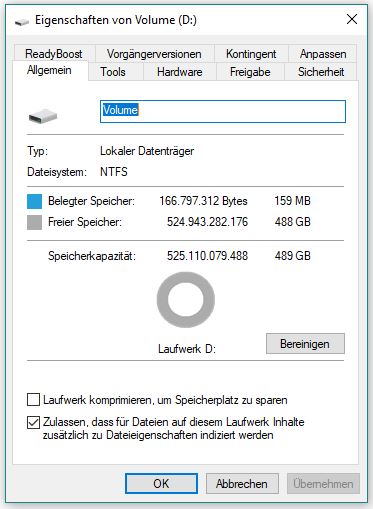Confirm with the OK button
The height and width of the screenshot is (509, 373).
point(161,483)
